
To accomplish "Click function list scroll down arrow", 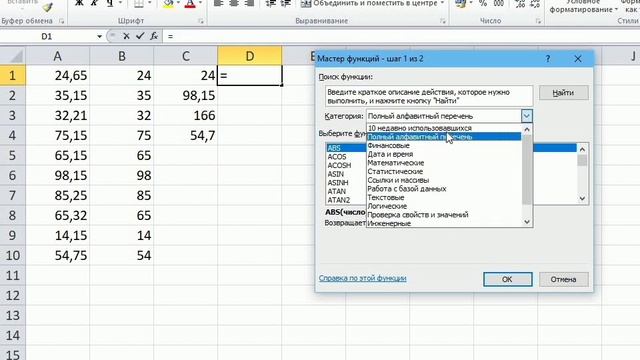I will pos(582,198).
